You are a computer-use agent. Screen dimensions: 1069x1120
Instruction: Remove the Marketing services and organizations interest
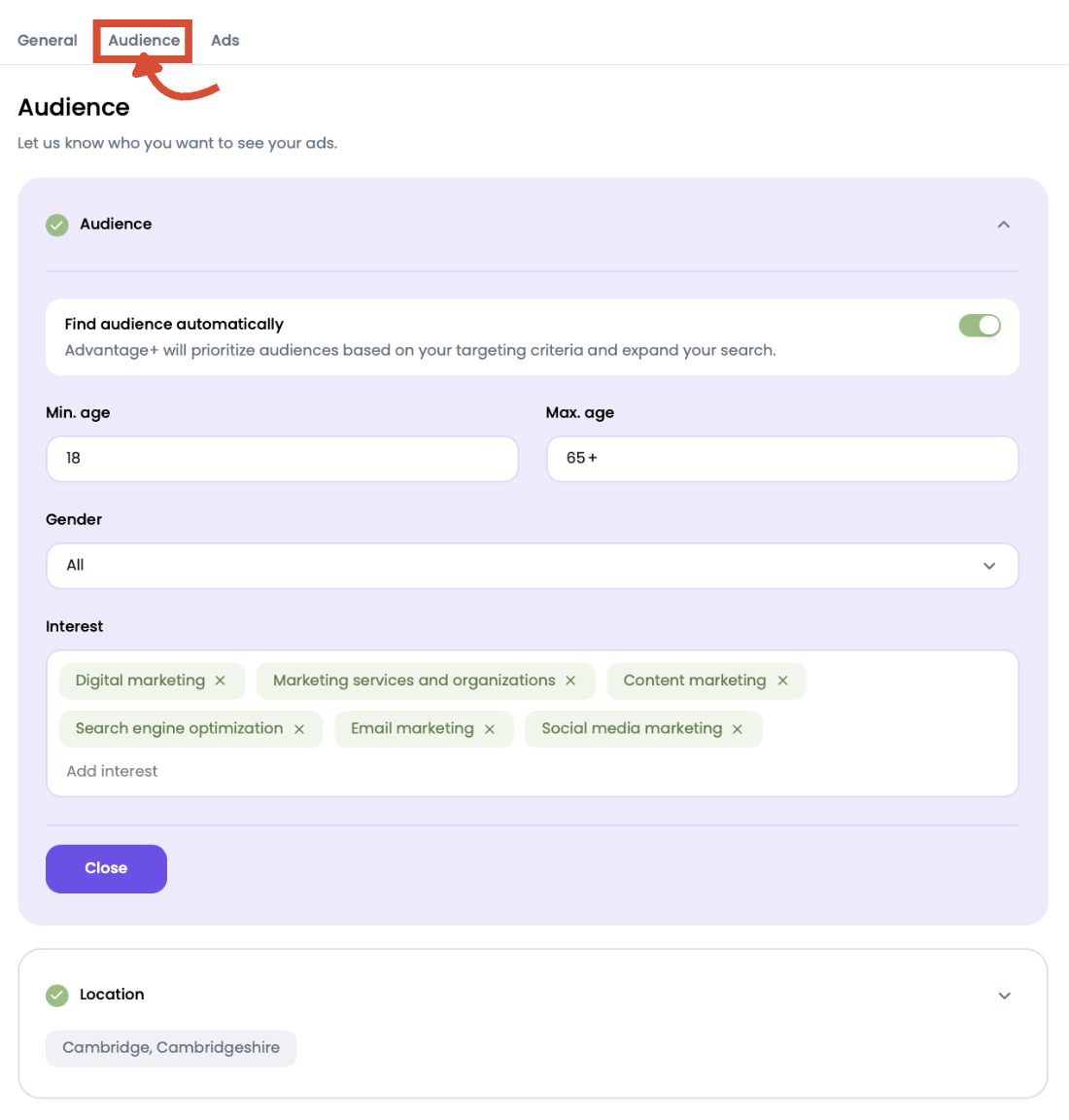(570, 681)
